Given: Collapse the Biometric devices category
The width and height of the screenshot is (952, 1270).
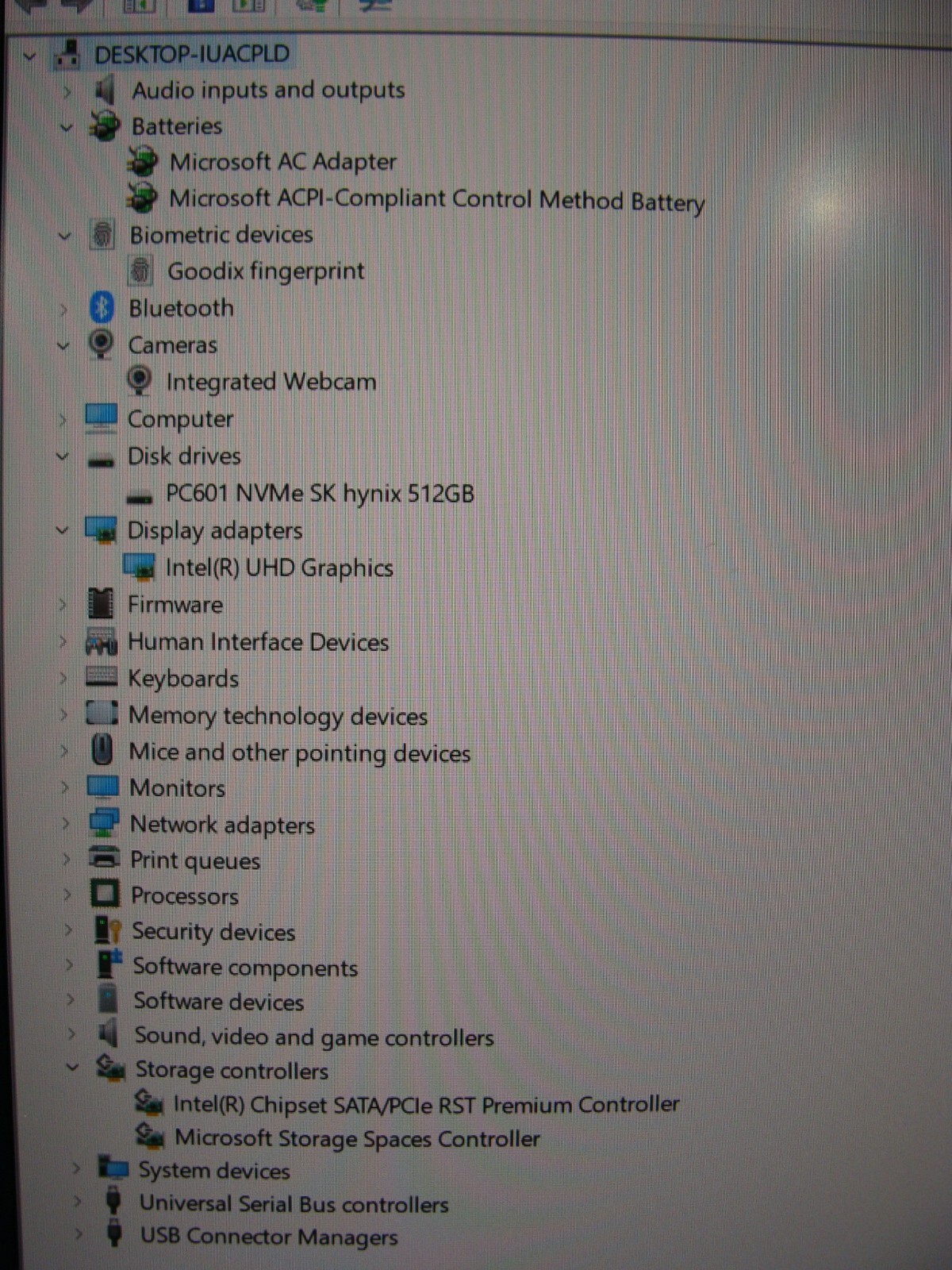Looking at the screenshot, I should [65, 236].
